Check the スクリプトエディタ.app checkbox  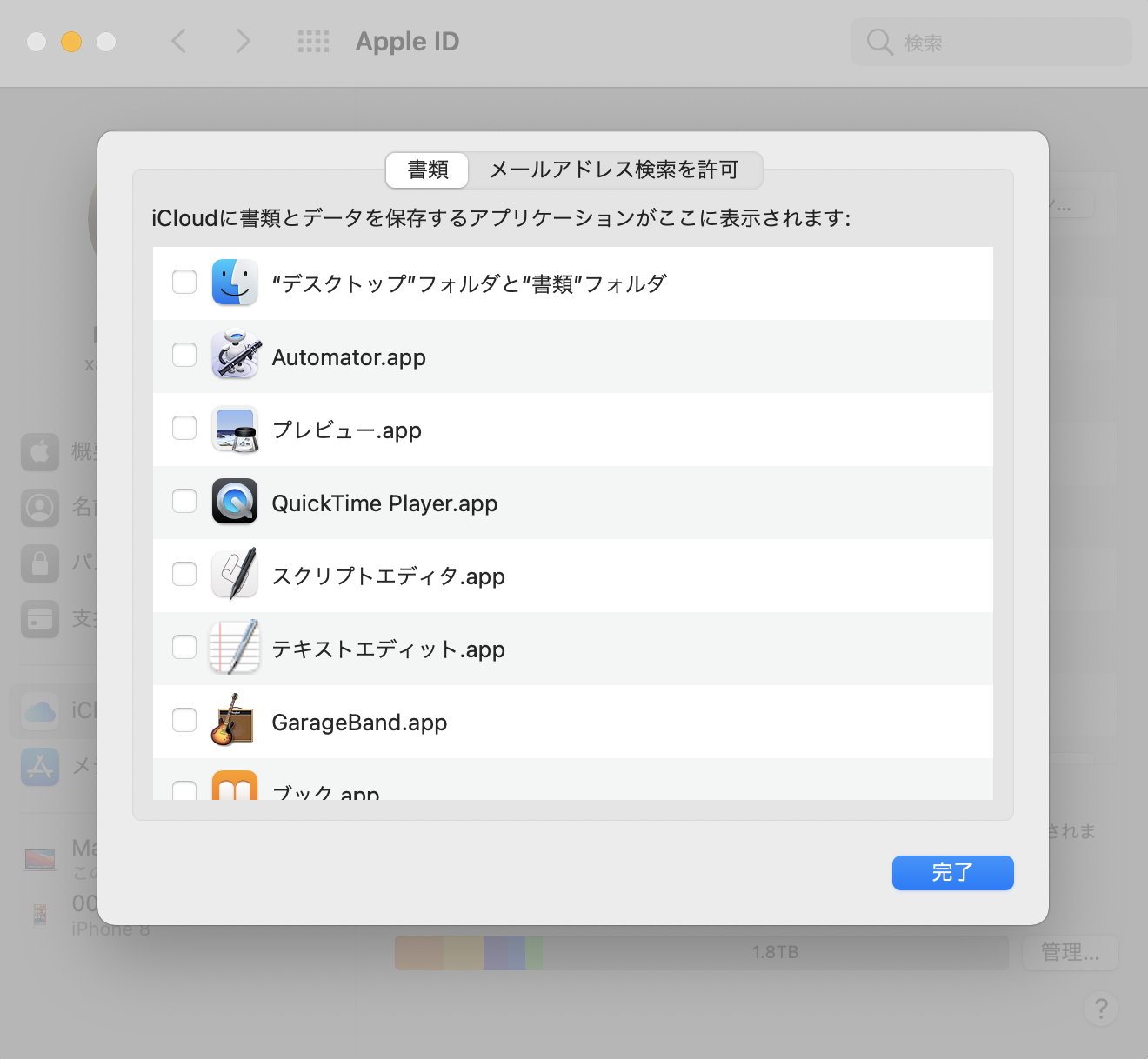pyautogui.click(x=184, y=574)
